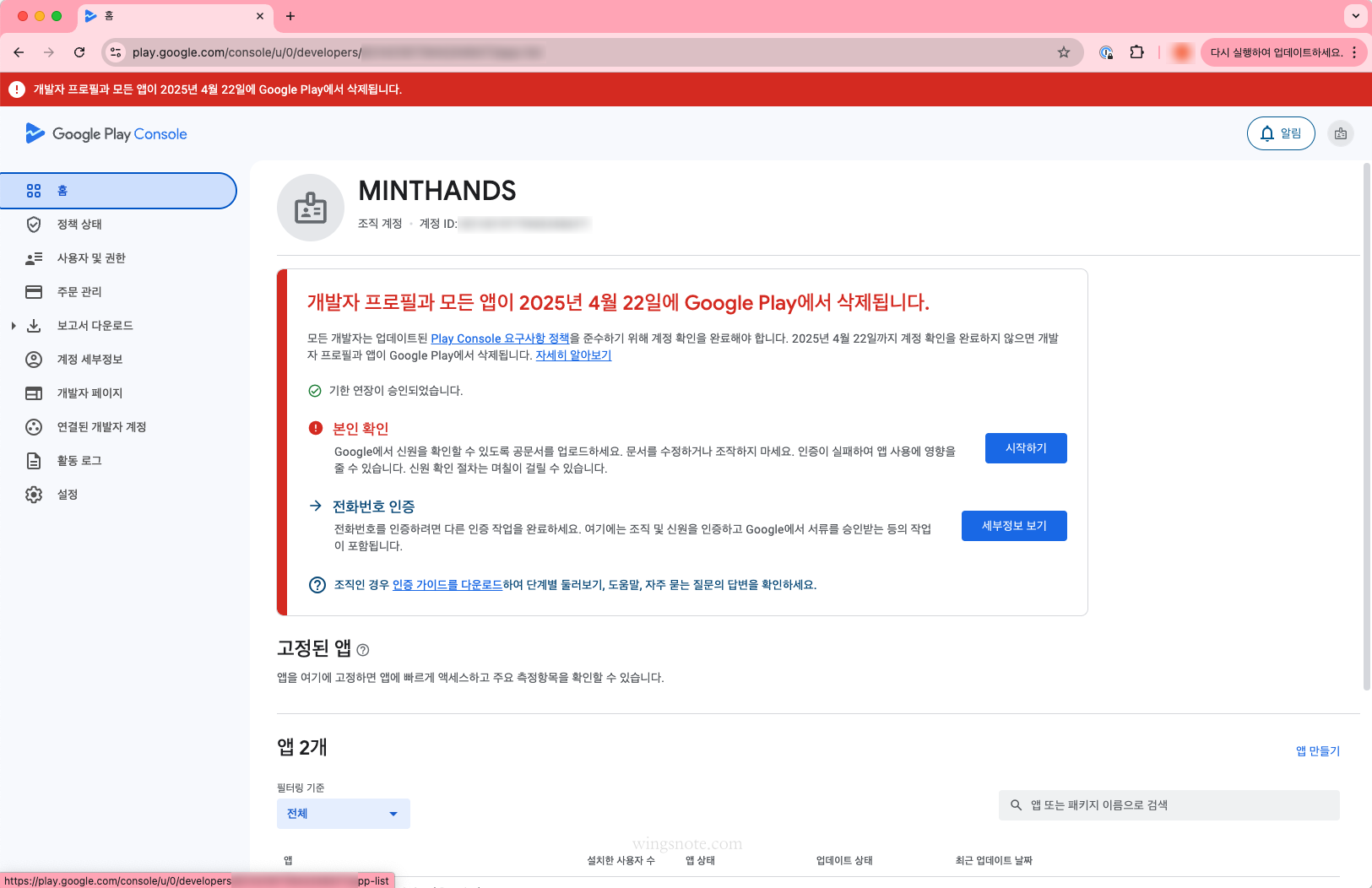Click the Google Play Console logo
Image resolution: width=1372 pixels, height=888 pixels.
[x=106, y=133]
